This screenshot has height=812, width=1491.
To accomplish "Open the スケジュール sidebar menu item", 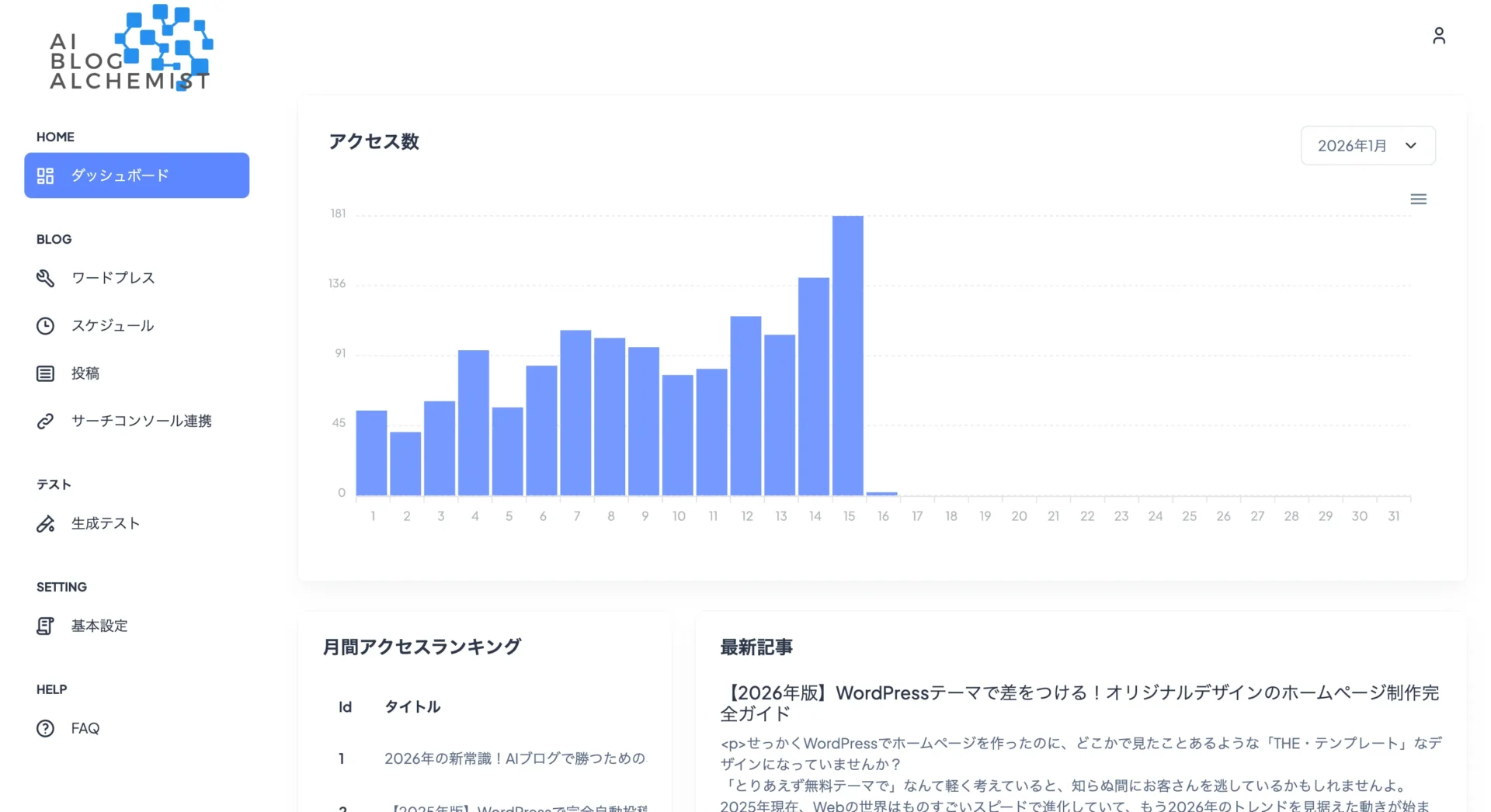I will pos(113,326).
